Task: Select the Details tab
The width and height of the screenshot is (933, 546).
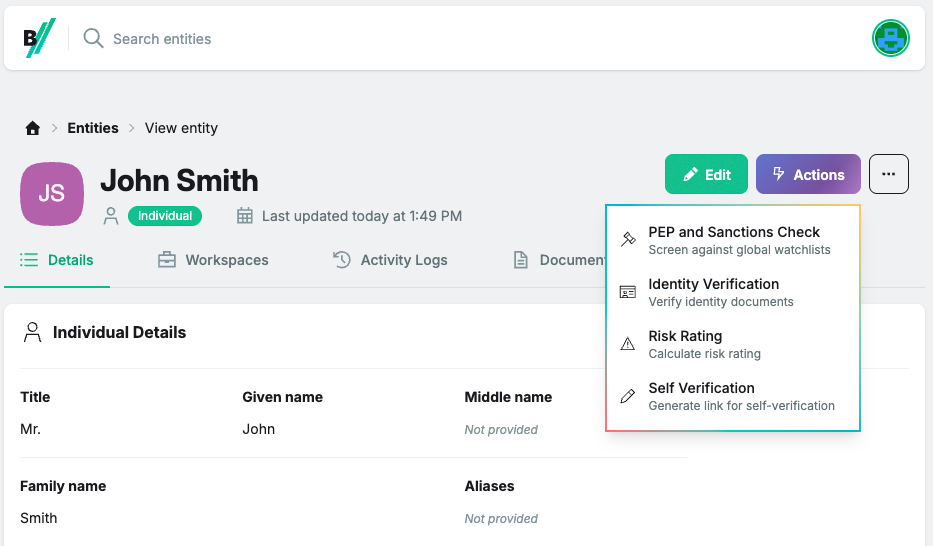Action: 57,260
